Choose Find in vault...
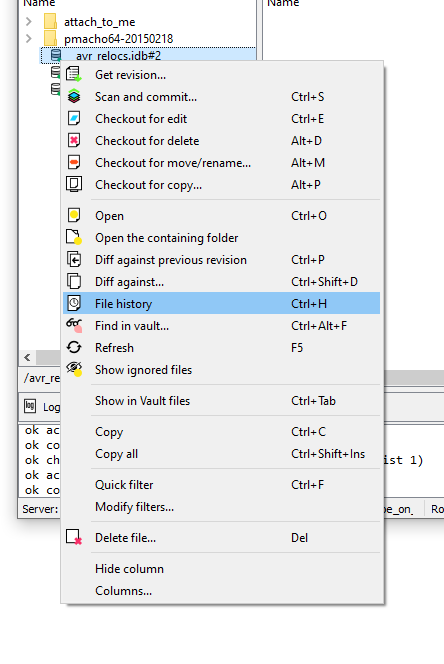The width and height of the screenshot is (444, 664). (x=221, y=326)
